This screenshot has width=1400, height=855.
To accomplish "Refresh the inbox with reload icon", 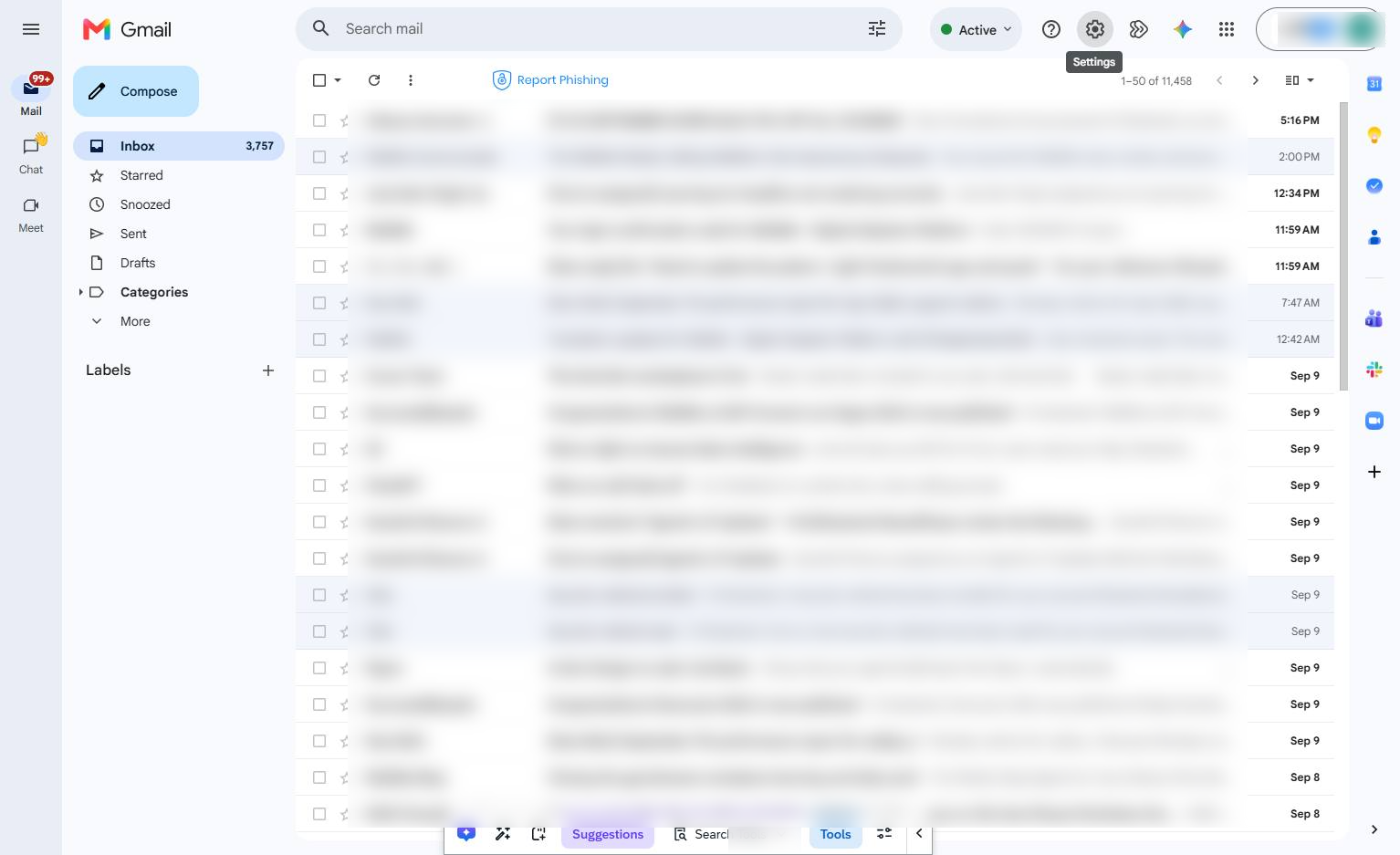I will tap(374, 80).
